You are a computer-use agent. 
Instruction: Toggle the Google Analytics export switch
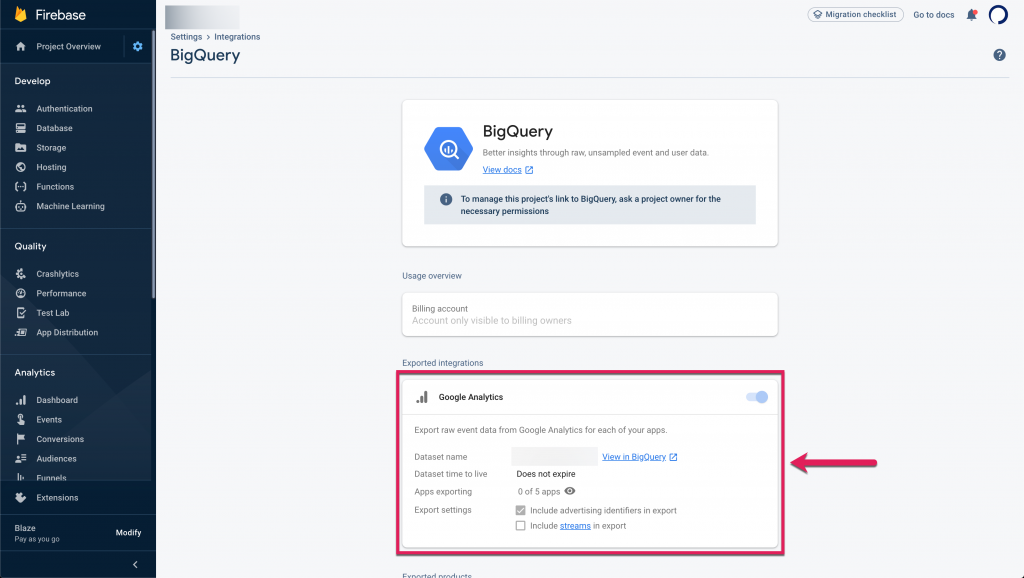[x=757, y=397]
